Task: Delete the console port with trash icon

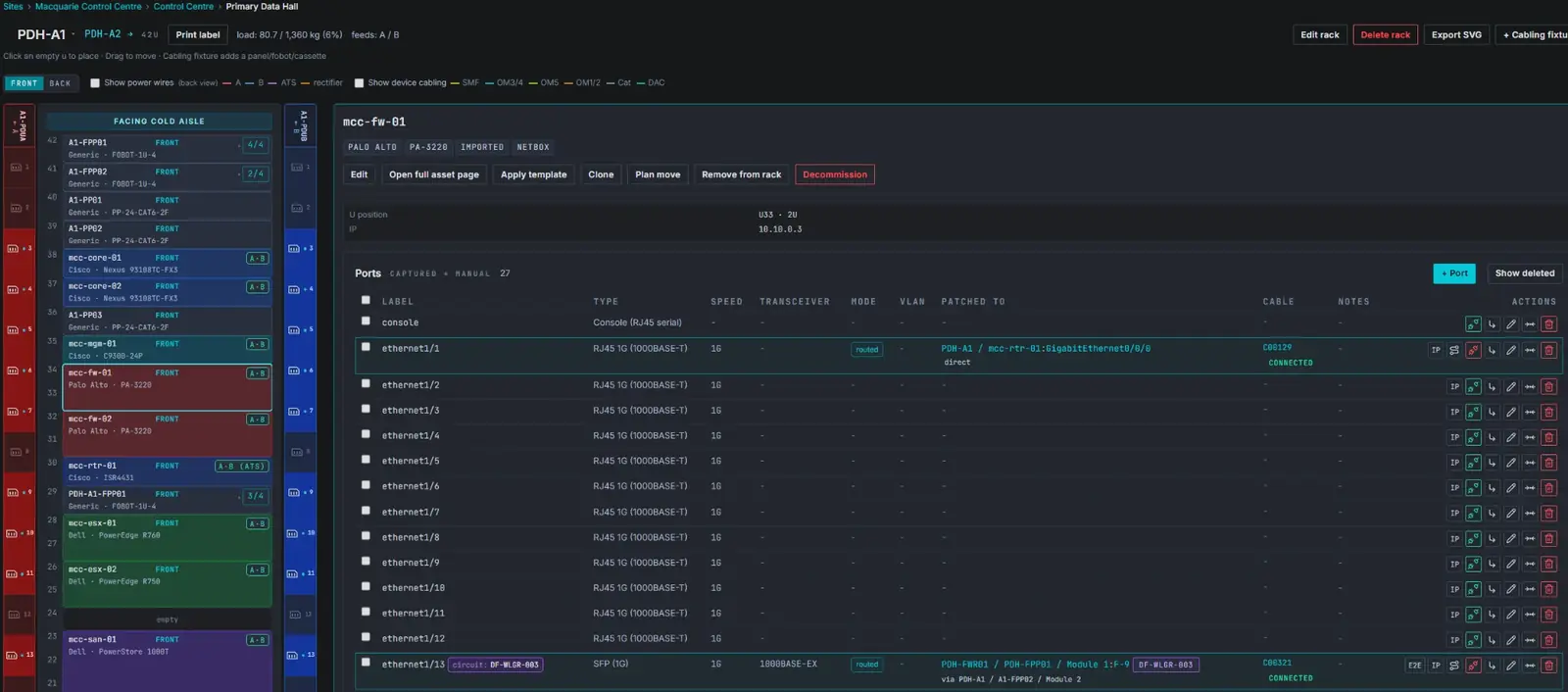Action: click(1548, 324)
